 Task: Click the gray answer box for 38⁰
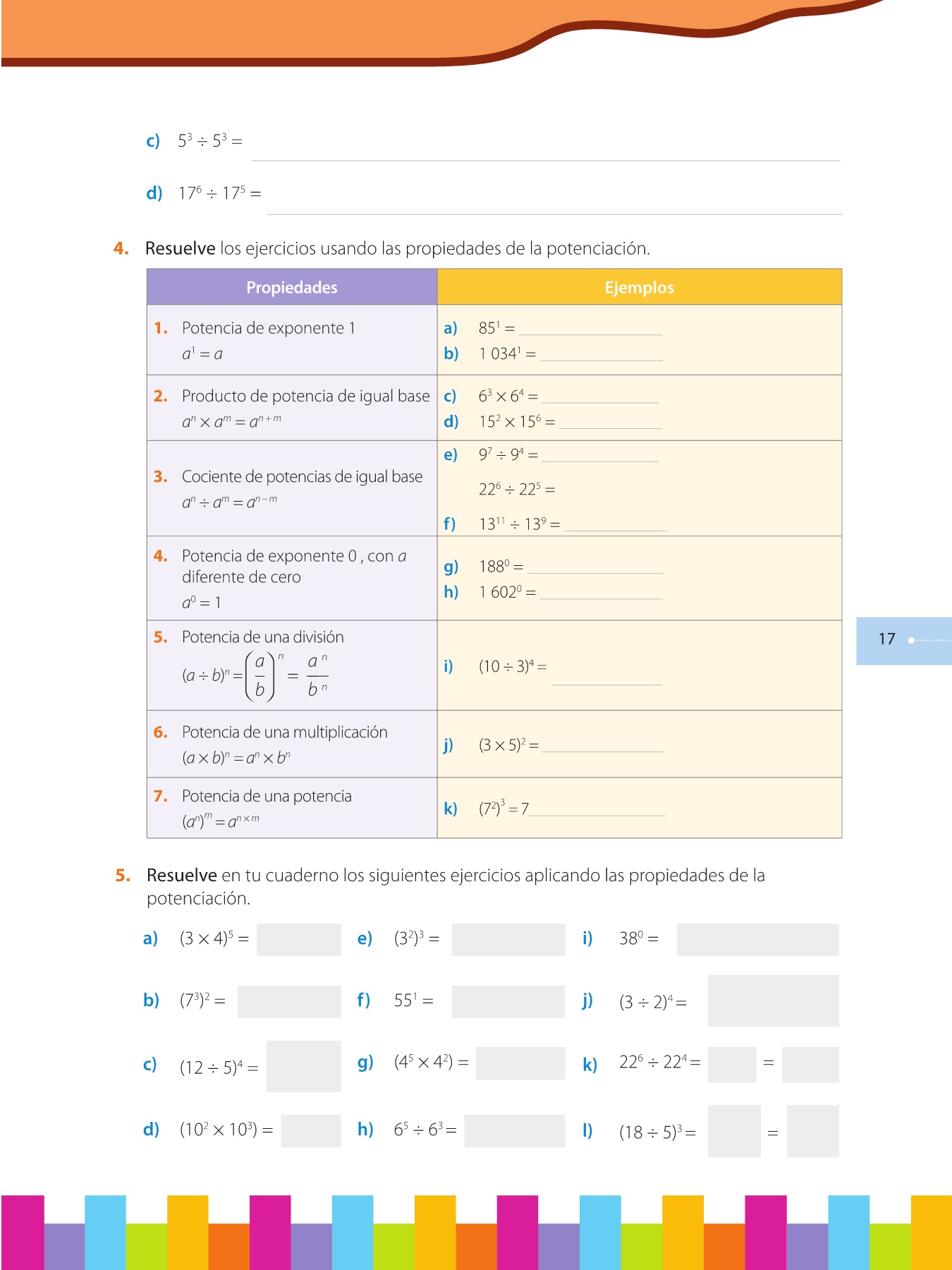point(757,940)
